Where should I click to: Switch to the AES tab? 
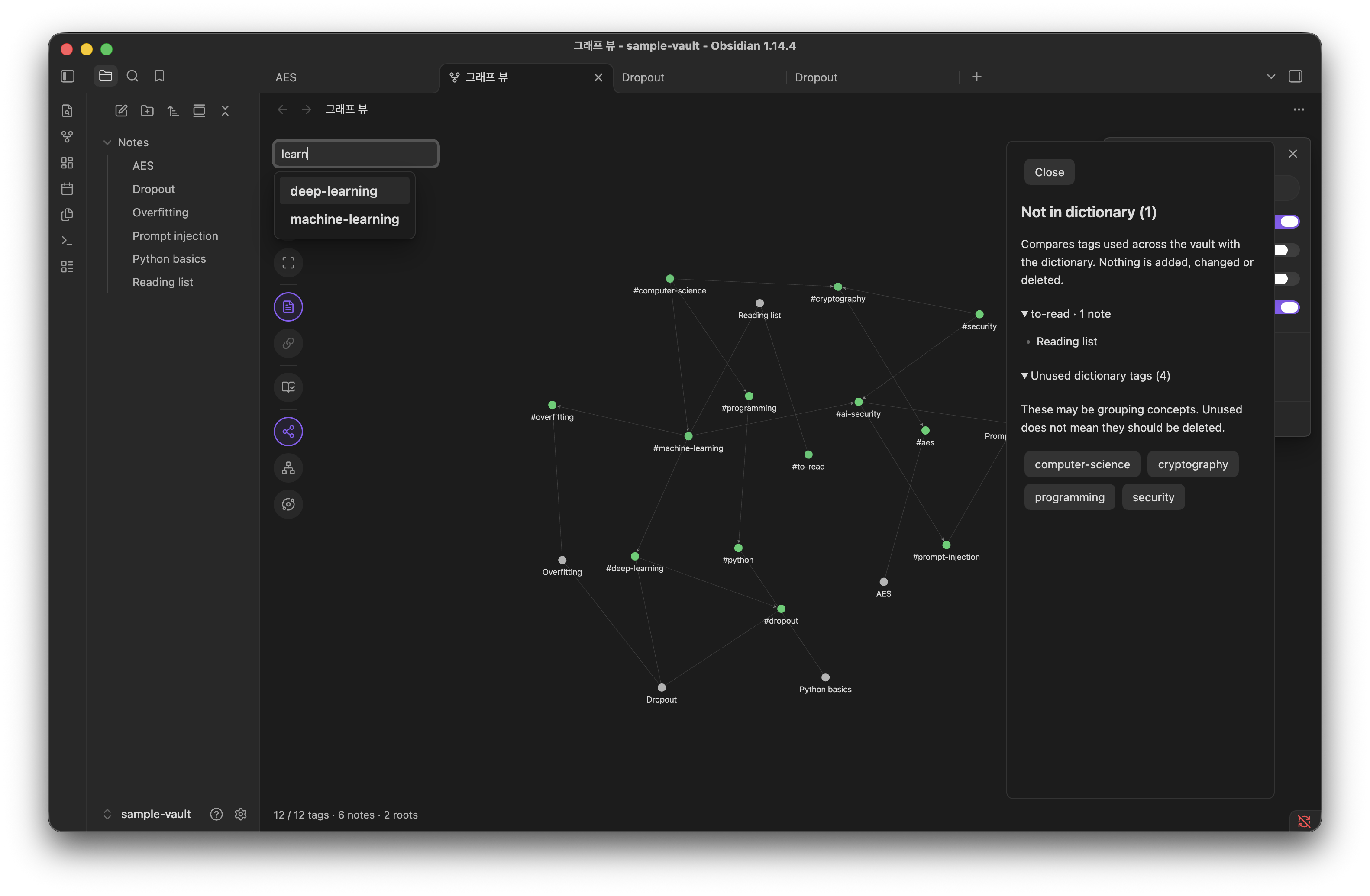pos(349,77)
